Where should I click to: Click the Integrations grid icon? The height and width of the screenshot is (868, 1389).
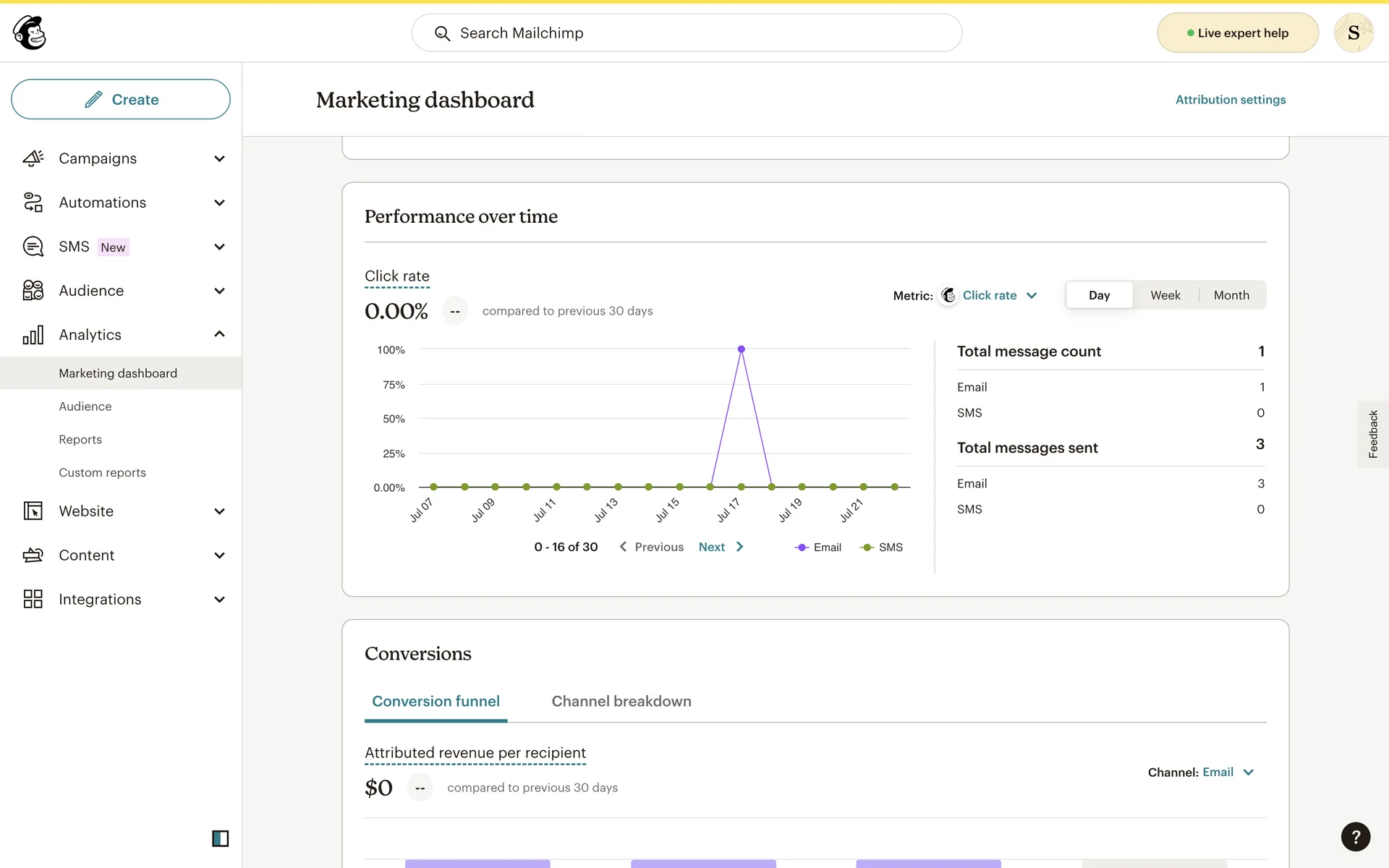[33, 599]
